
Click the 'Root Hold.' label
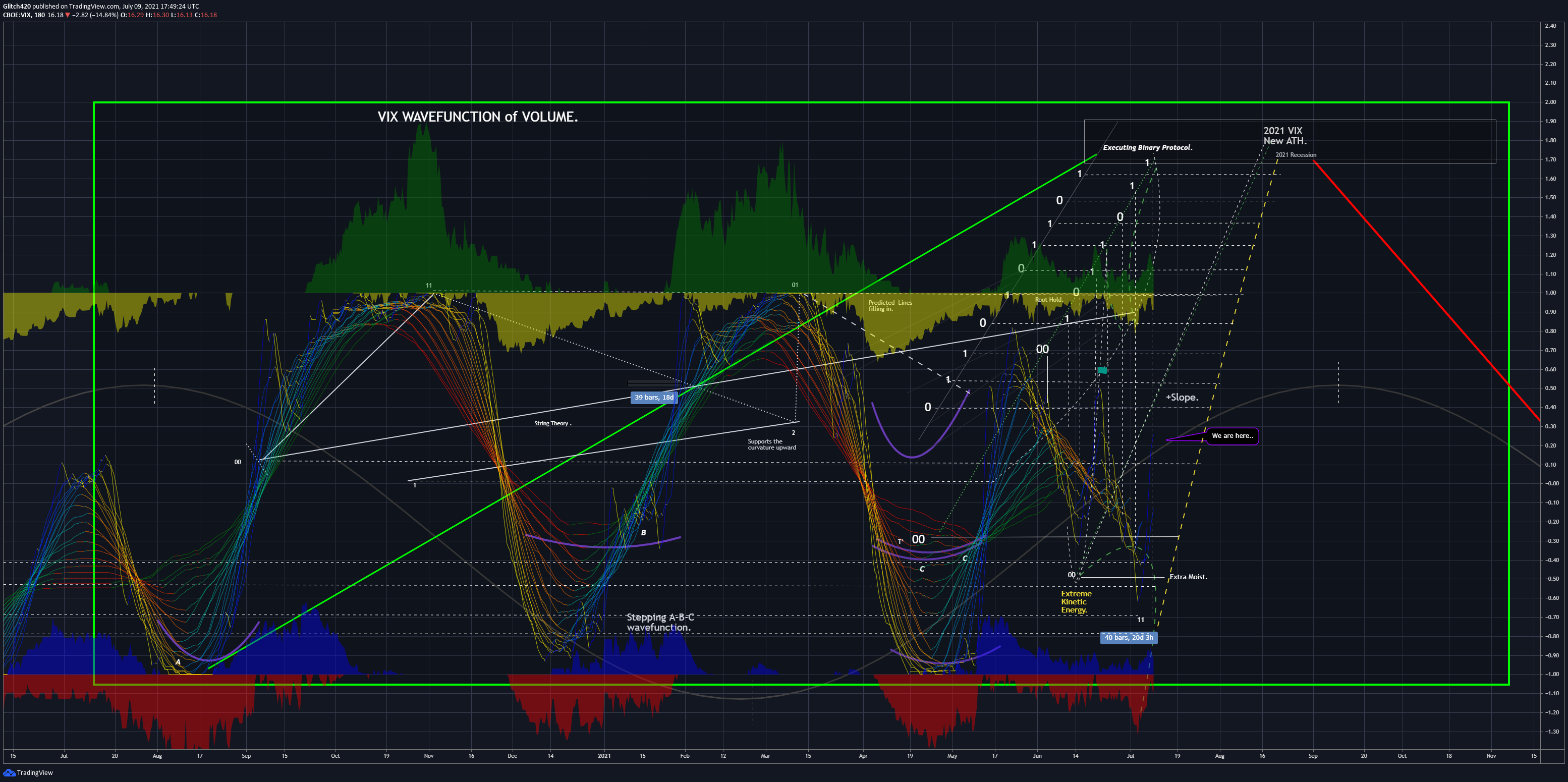click(x=1049, y=299)
